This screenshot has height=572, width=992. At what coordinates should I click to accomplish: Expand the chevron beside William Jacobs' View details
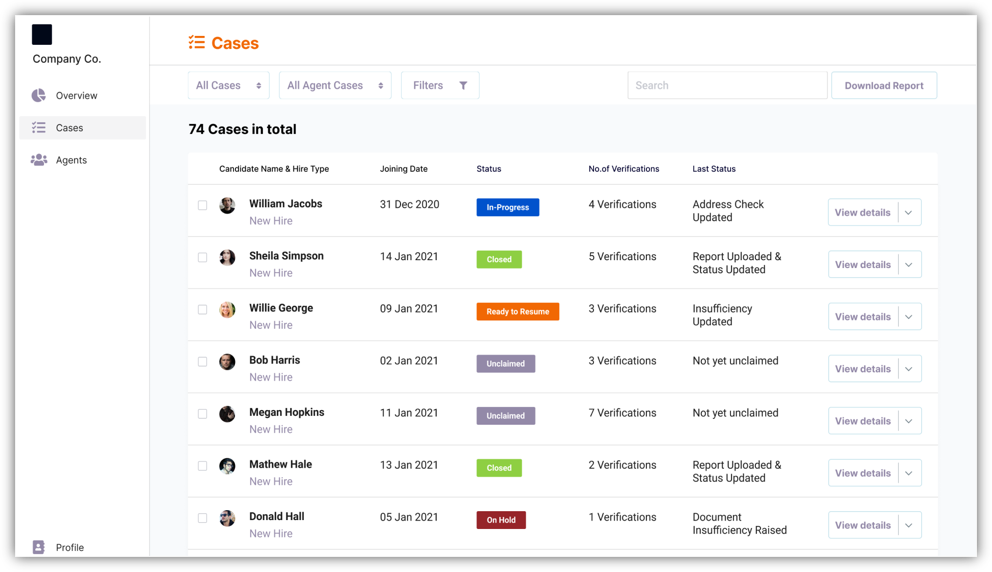click(909, 213)
